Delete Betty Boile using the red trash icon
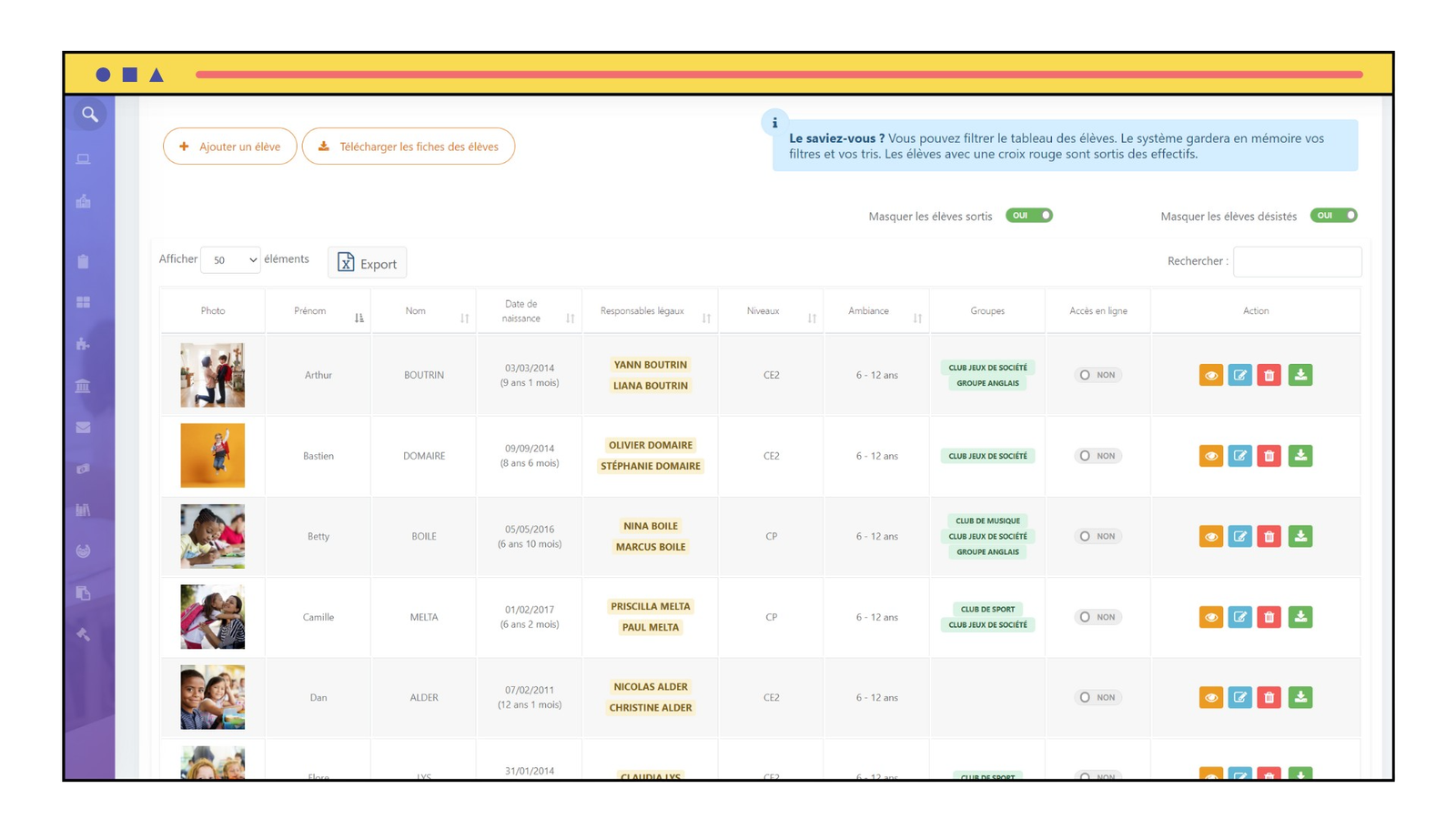The width and height of the screenshot is (1456, 819). pyautogui.click(x=1270, y=536)
